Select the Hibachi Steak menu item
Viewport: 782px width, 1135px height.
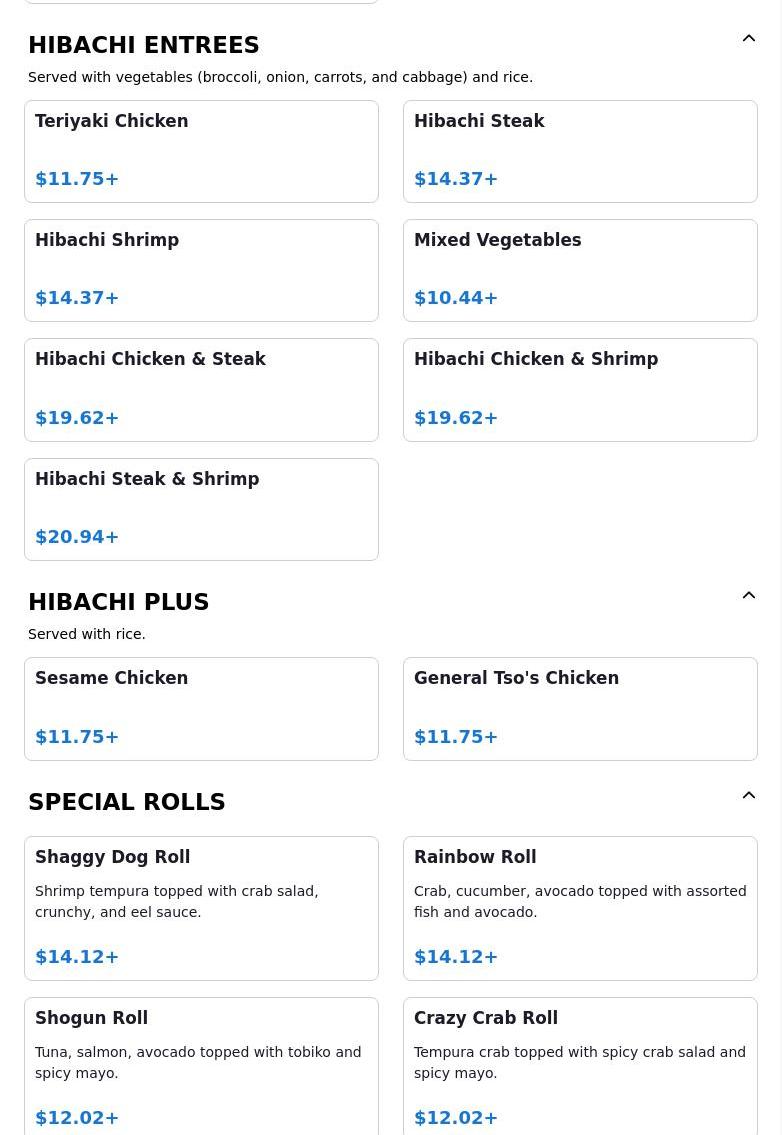click(x=580, y=151)
